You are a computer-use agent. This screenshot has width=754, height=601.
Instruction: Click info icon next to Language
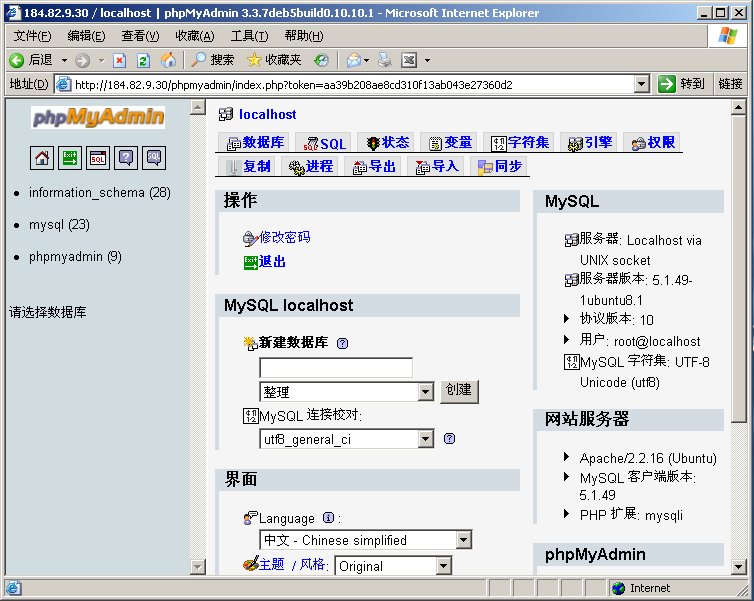coord(328,517)
